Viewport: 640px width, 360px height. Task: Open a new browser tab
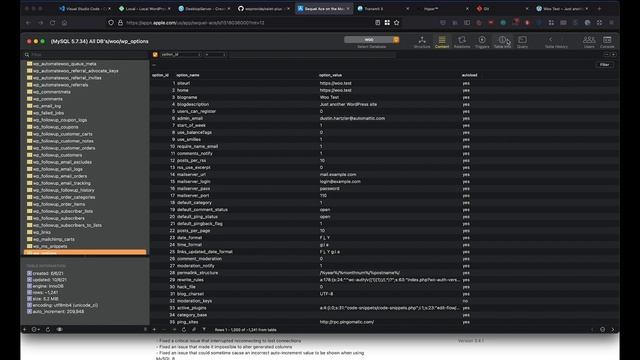[x=599, y=9]
